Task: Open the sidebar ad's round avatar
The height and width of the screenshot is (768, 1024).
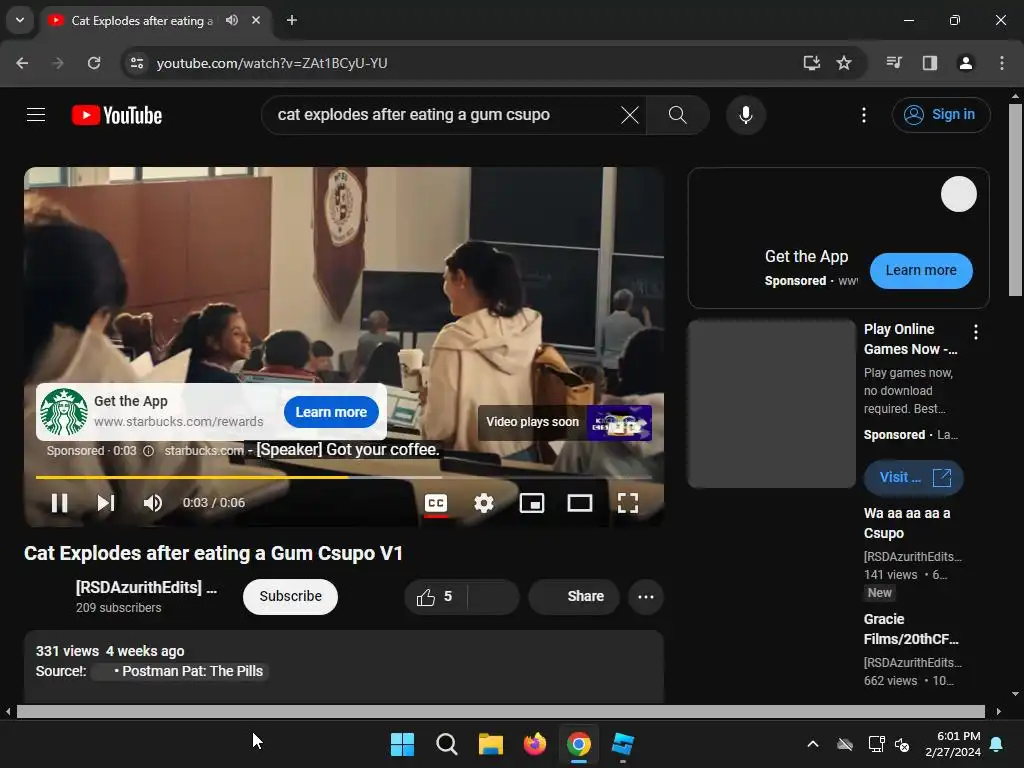Action: pos(958,194)
